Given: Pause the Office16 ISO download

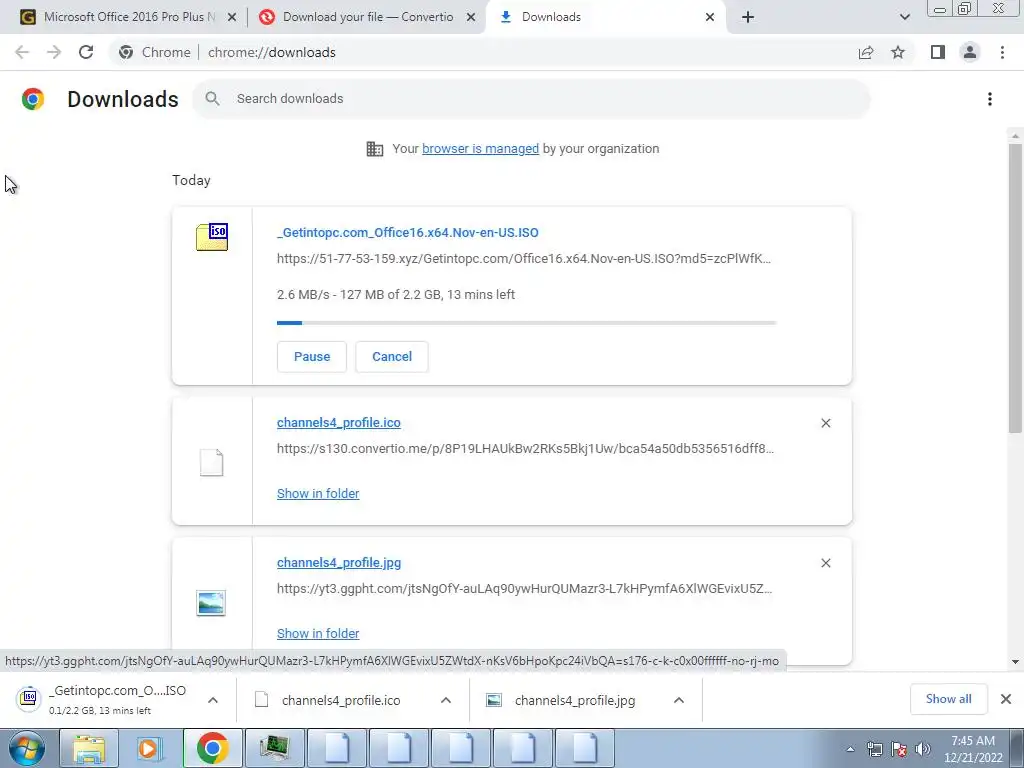Looking at the screenshot, I should 312,357.
